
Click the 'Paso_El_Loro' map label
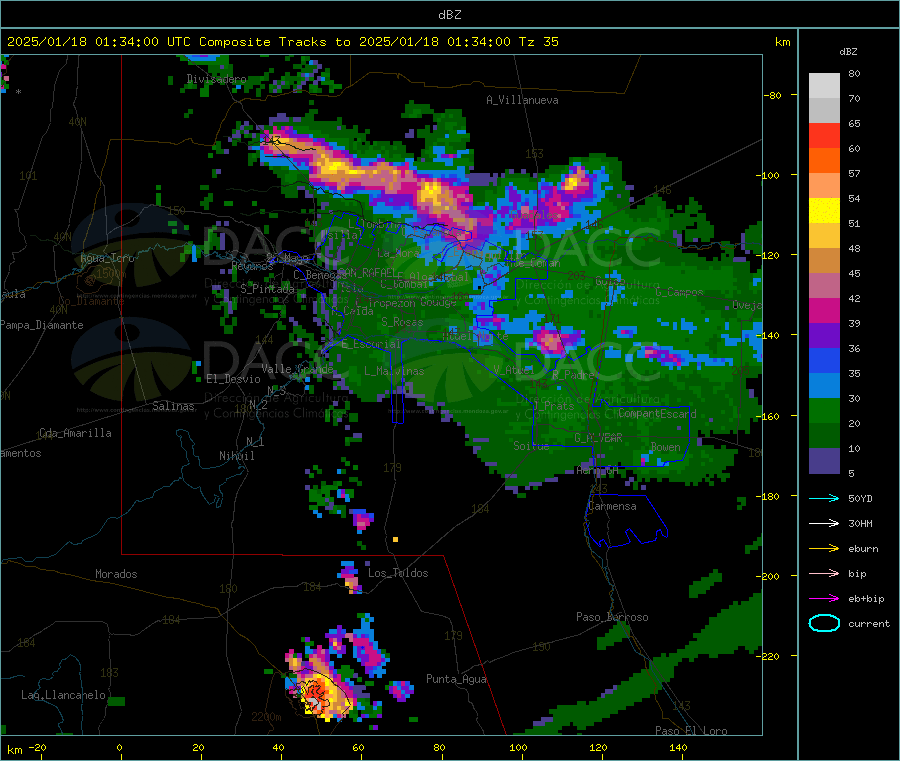(691, 731)
